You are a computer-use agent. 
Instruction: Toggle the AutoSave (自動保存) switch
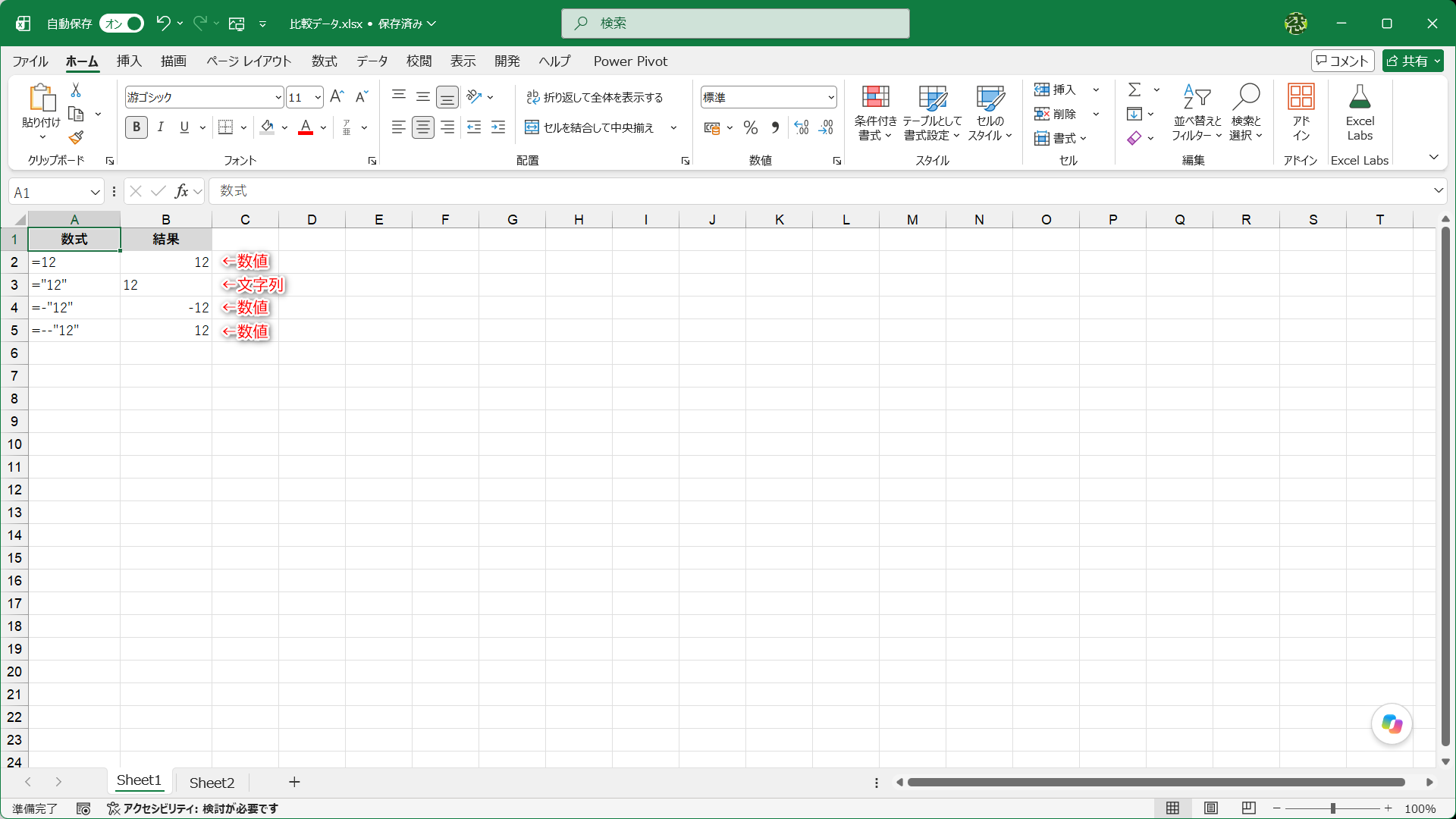(x=121, y=24)
